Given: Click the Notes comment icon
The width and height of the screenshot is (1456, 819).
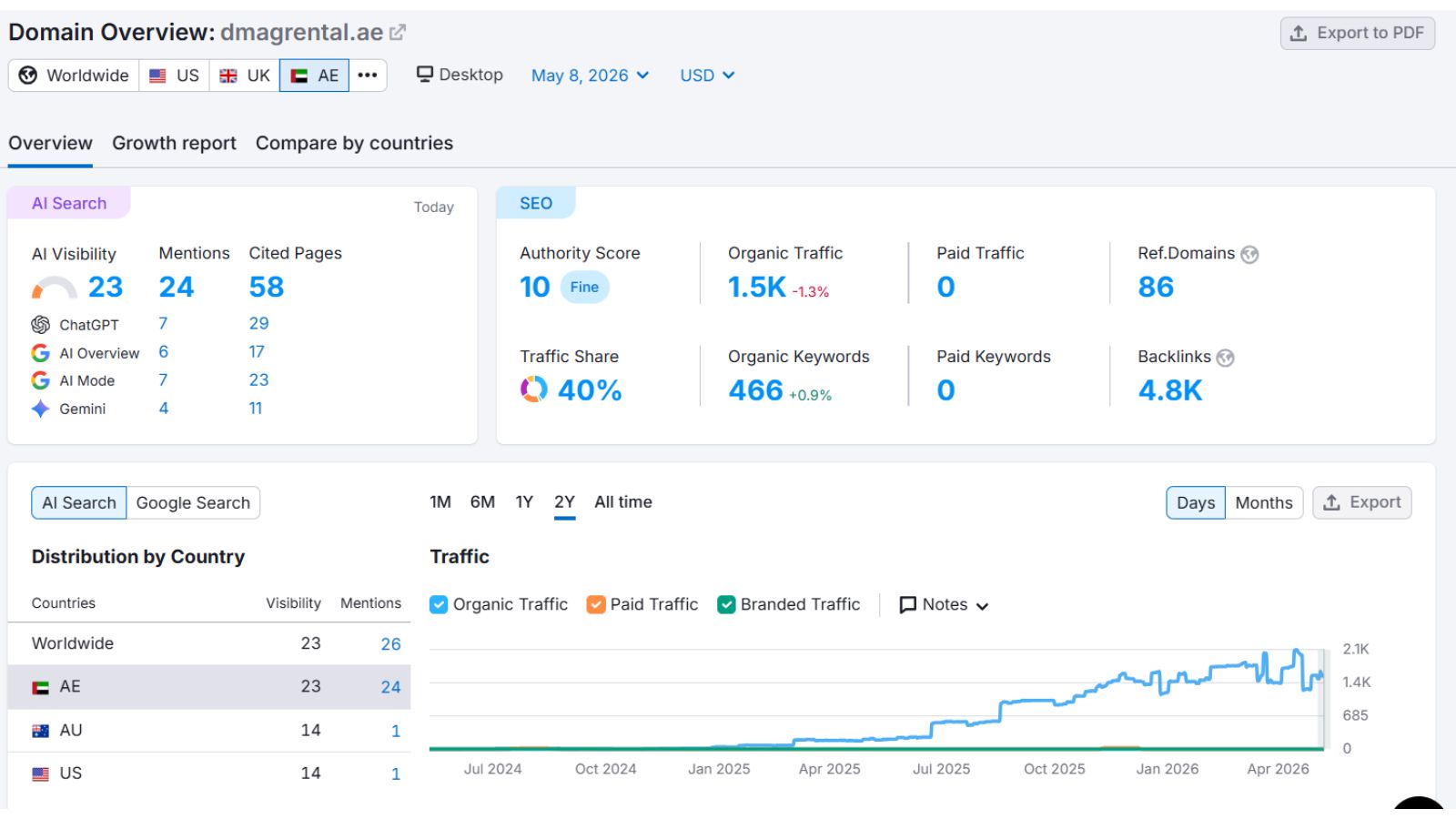Looking at the screenshot, I should point(907,605).
